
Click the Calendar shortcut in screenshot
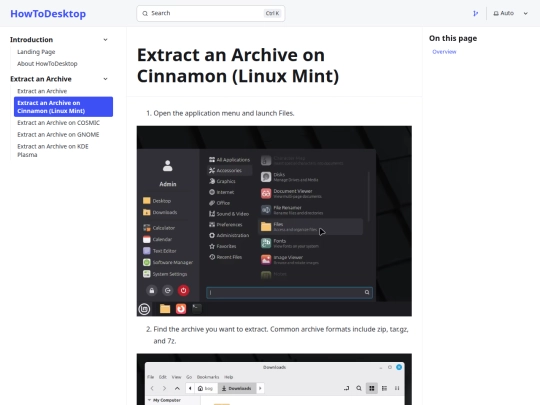point(157,239)
